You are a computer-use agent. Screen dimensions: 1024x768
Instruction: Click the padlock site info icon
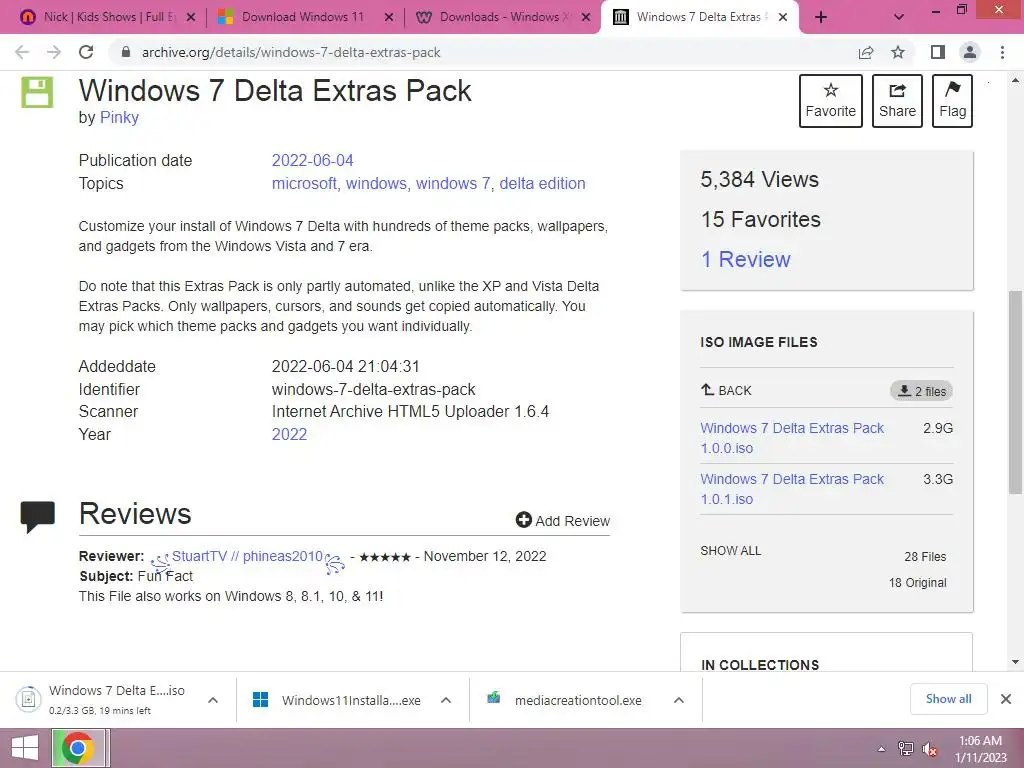point(126,52)
